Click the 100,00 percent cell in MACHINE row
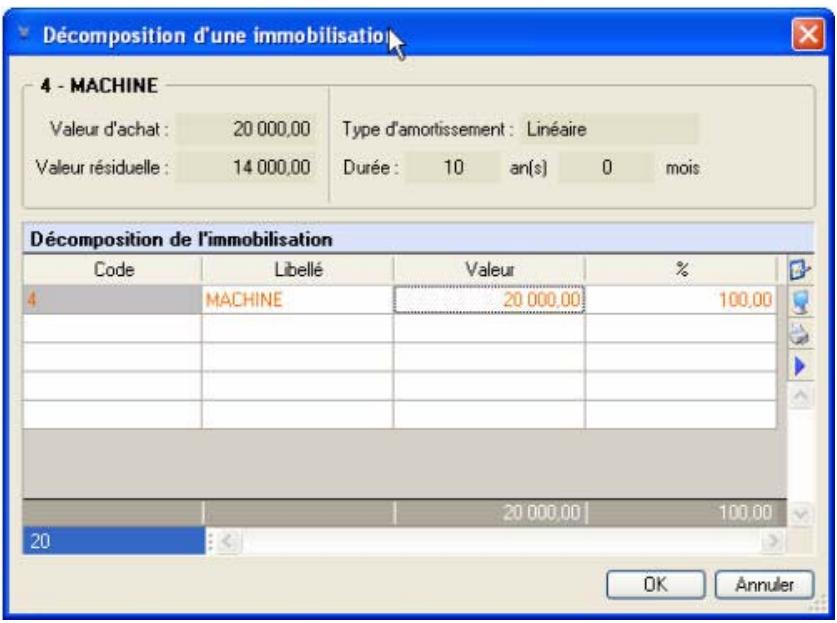 [x=681, y=299]
